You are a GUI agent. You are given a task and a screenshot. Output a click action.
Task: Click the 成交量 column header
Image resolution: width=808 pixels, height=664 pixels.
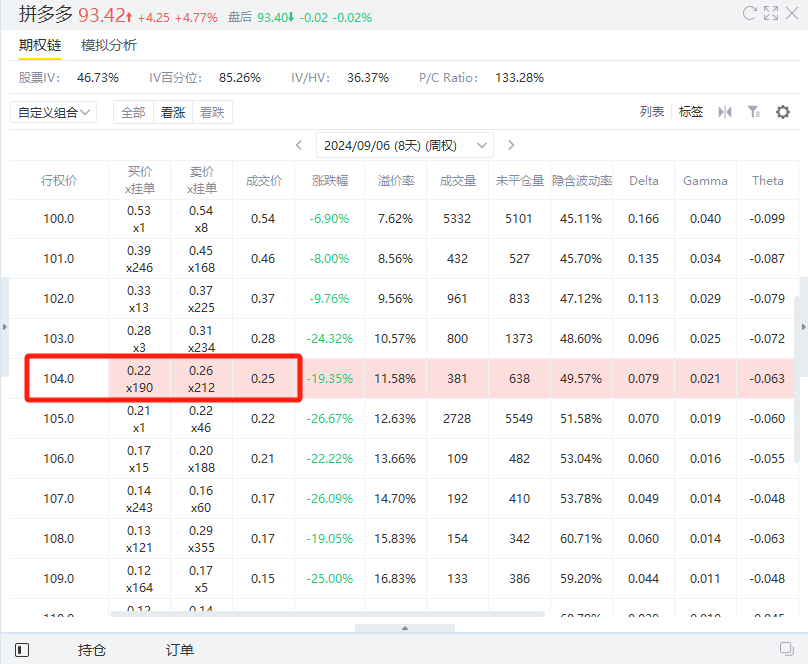458,180
